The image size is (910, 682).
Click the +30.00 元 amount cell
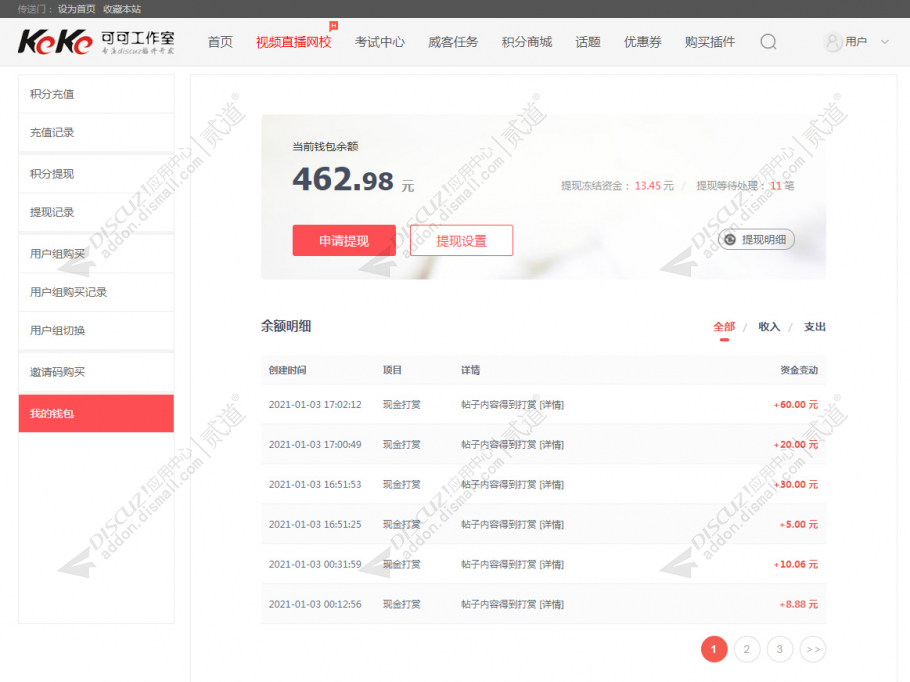[x=796, y=485]
